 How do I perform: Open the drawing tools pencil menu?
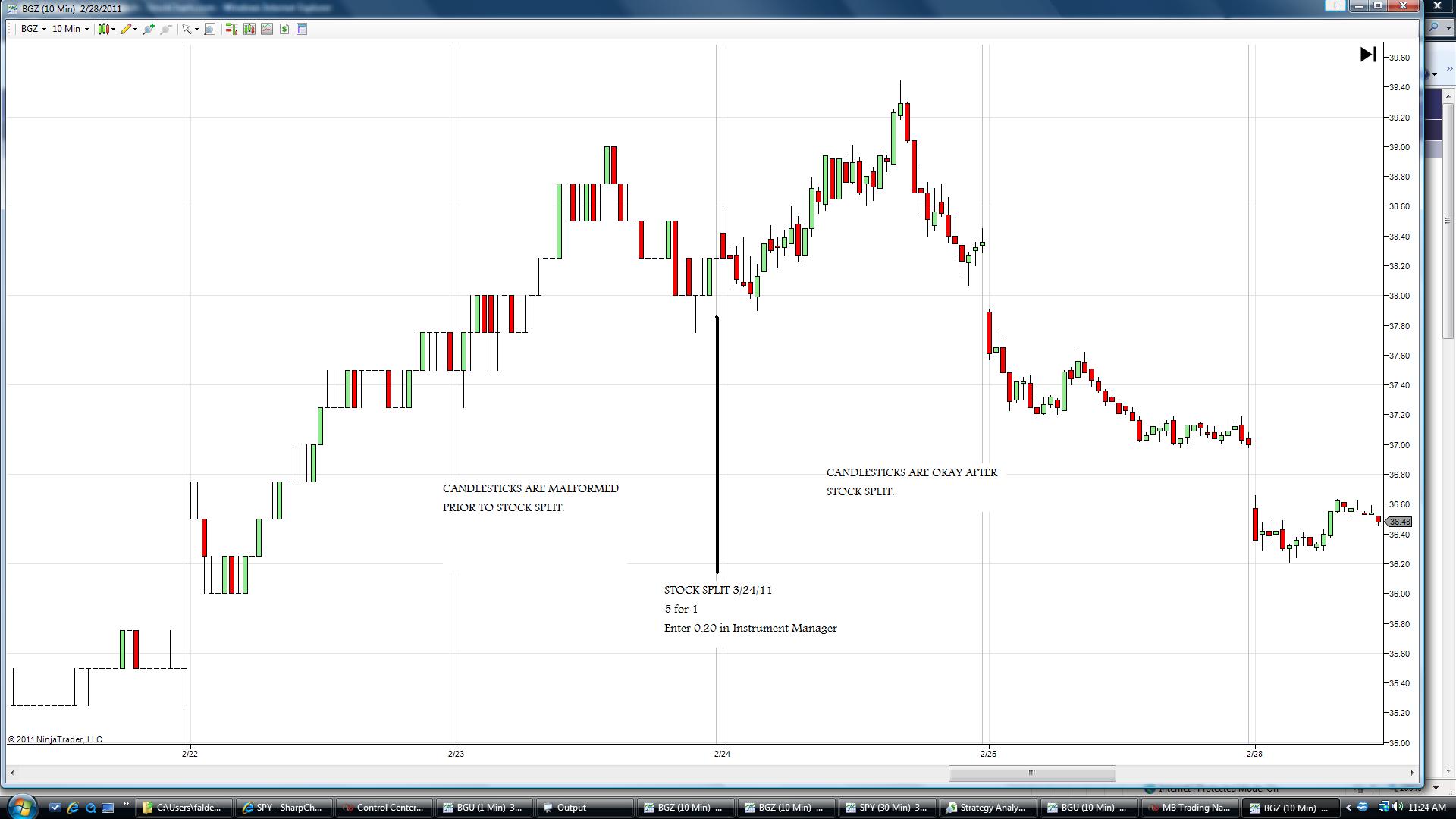(x=128, y=29)
